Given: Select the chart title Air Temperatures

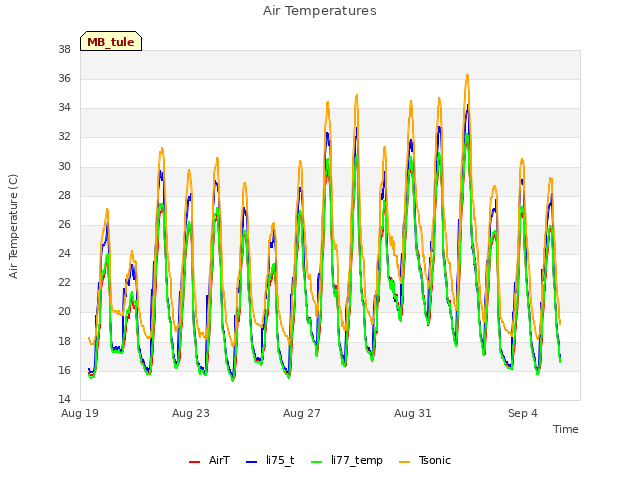Looking at the screenshot, I should [320, 11].
